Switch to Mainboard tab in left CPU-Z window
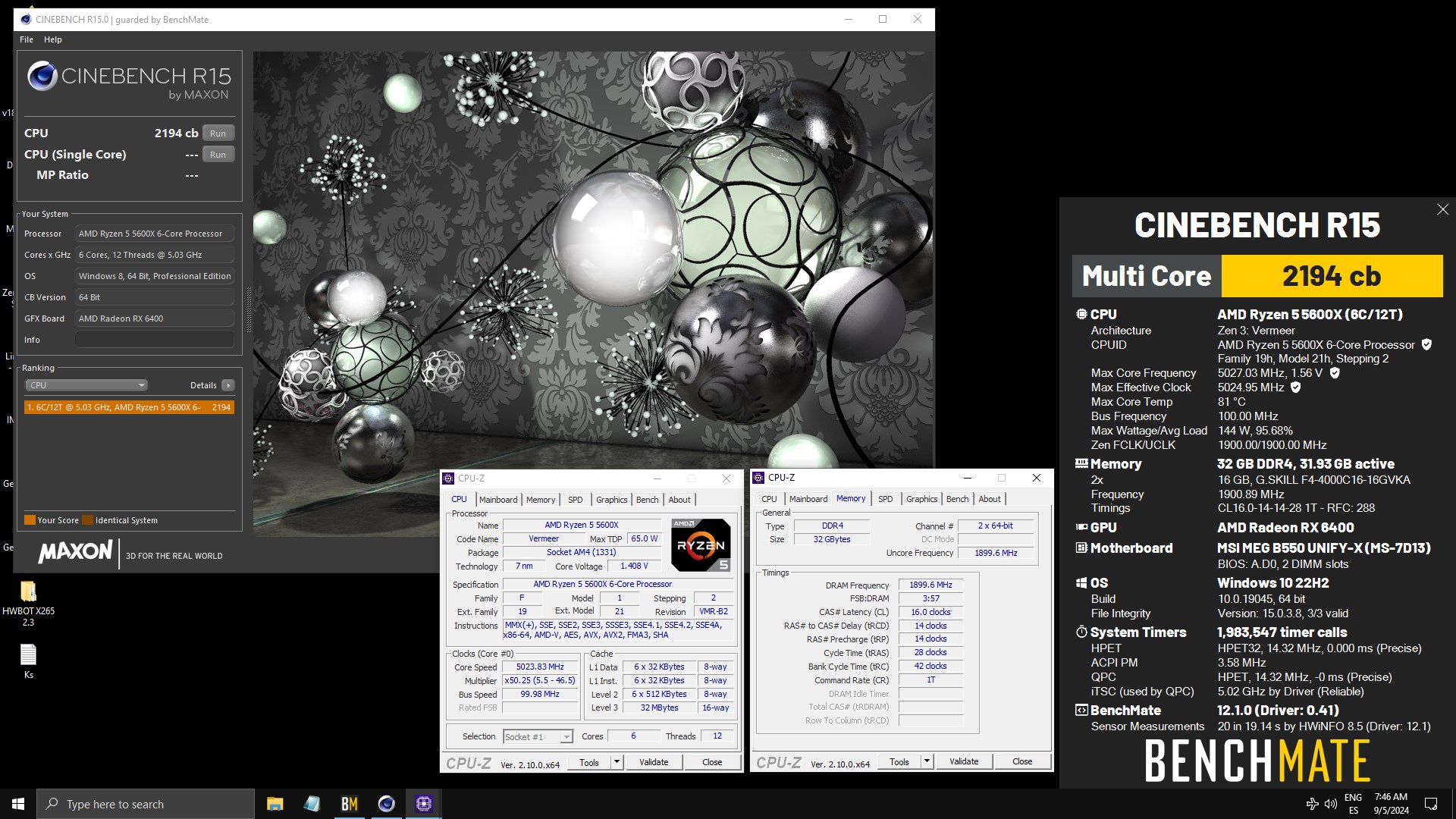 point(498,500)
